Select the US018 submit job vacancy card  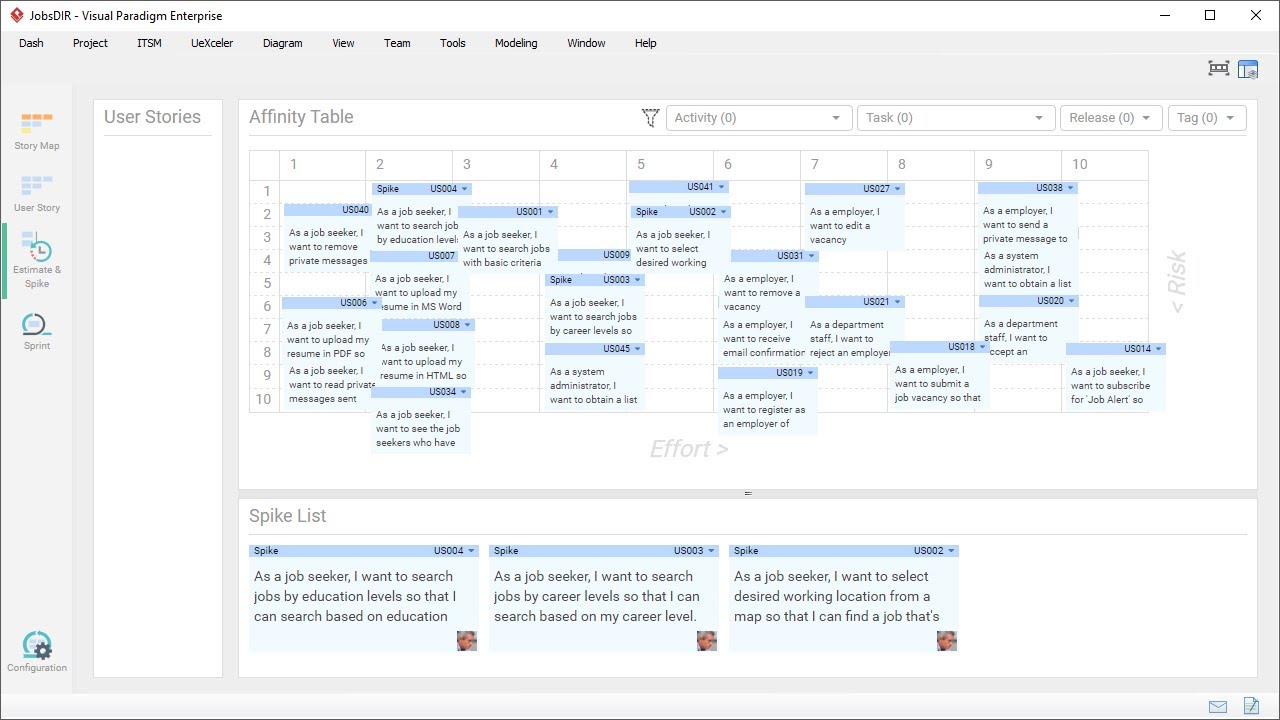pyautogui.click(x=939, y=375)
